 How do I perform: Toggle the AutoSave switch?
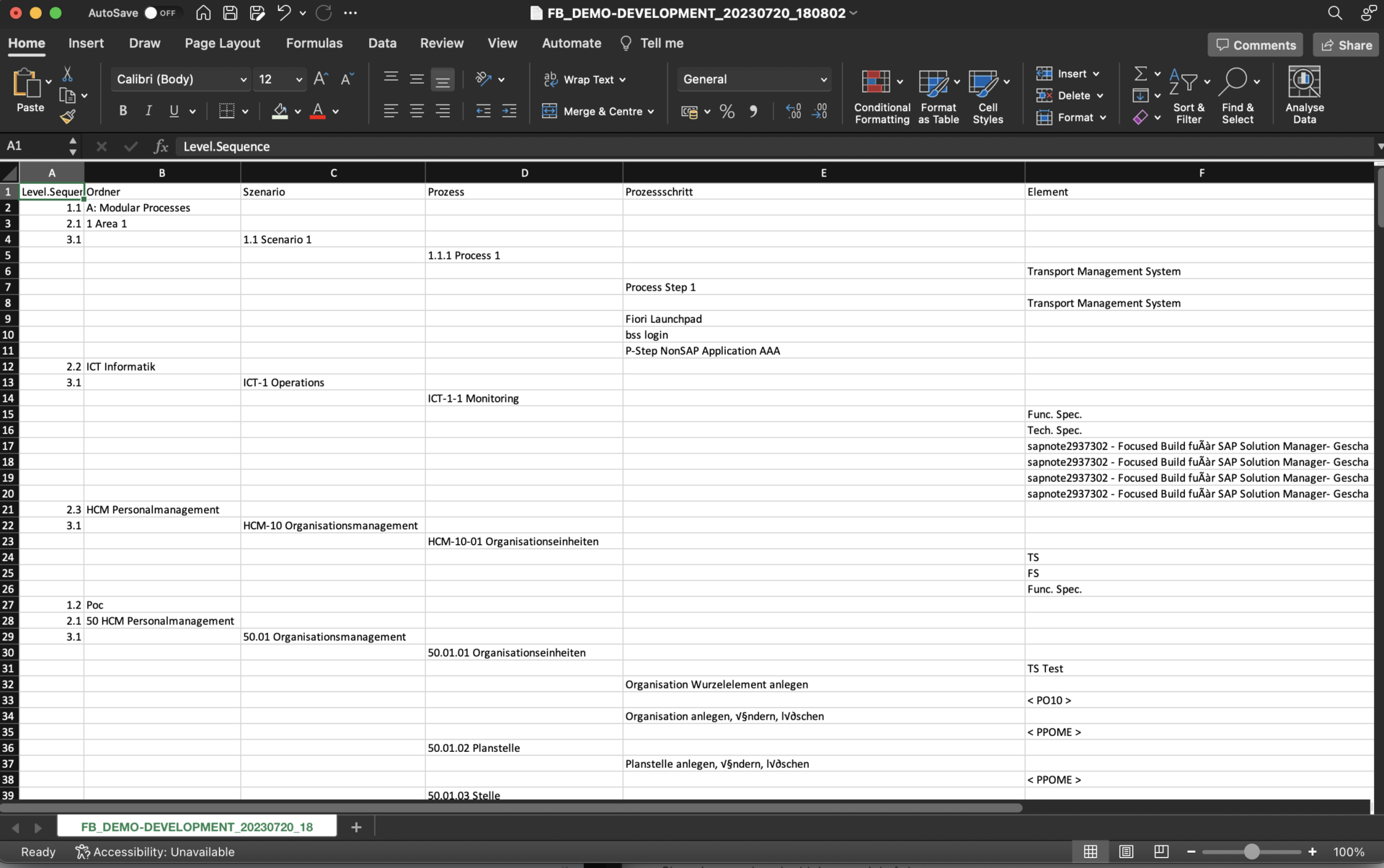[159, 13]
